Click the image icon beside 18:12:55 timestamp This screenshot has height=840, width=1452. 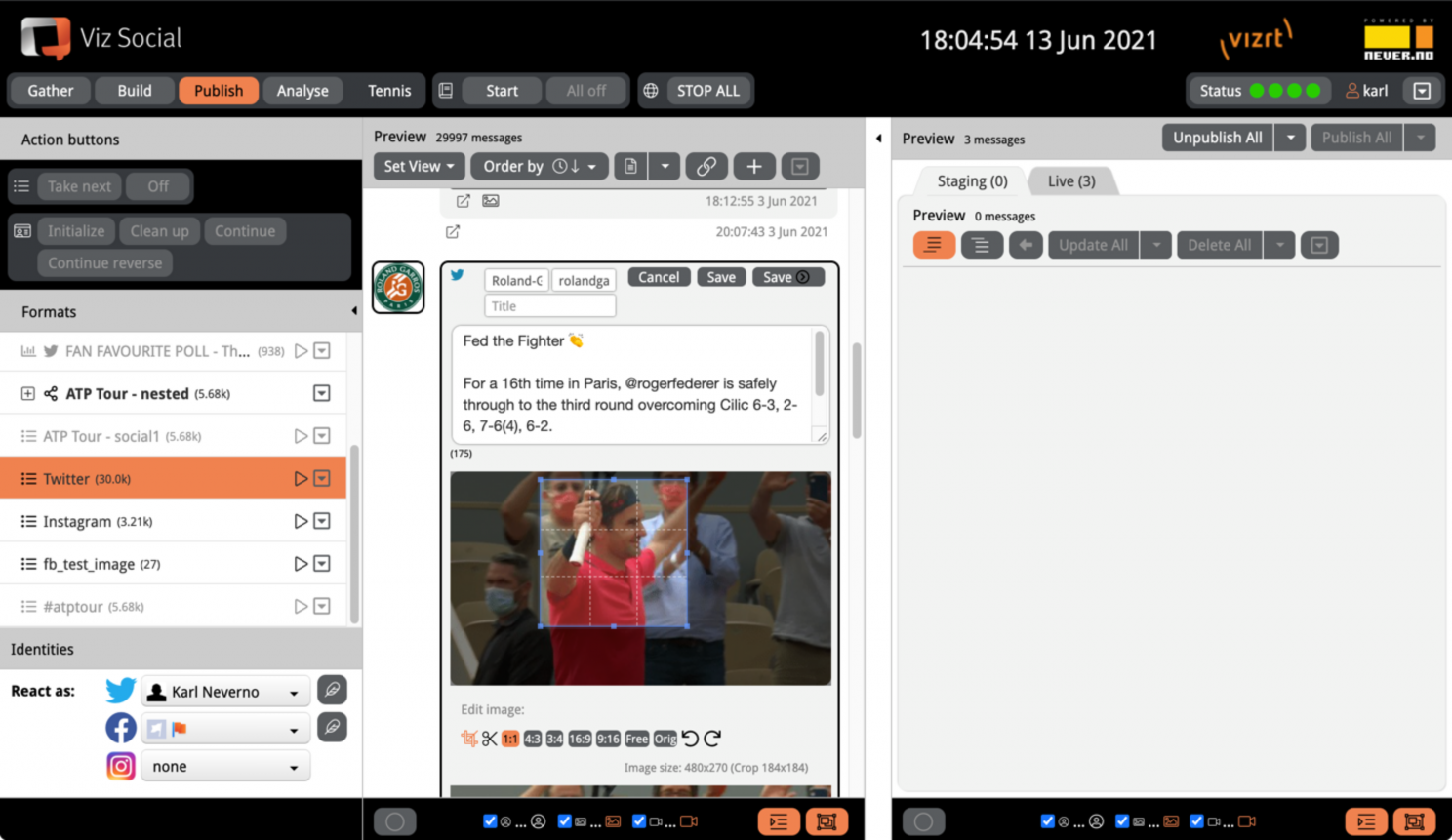tap(491, 201)
